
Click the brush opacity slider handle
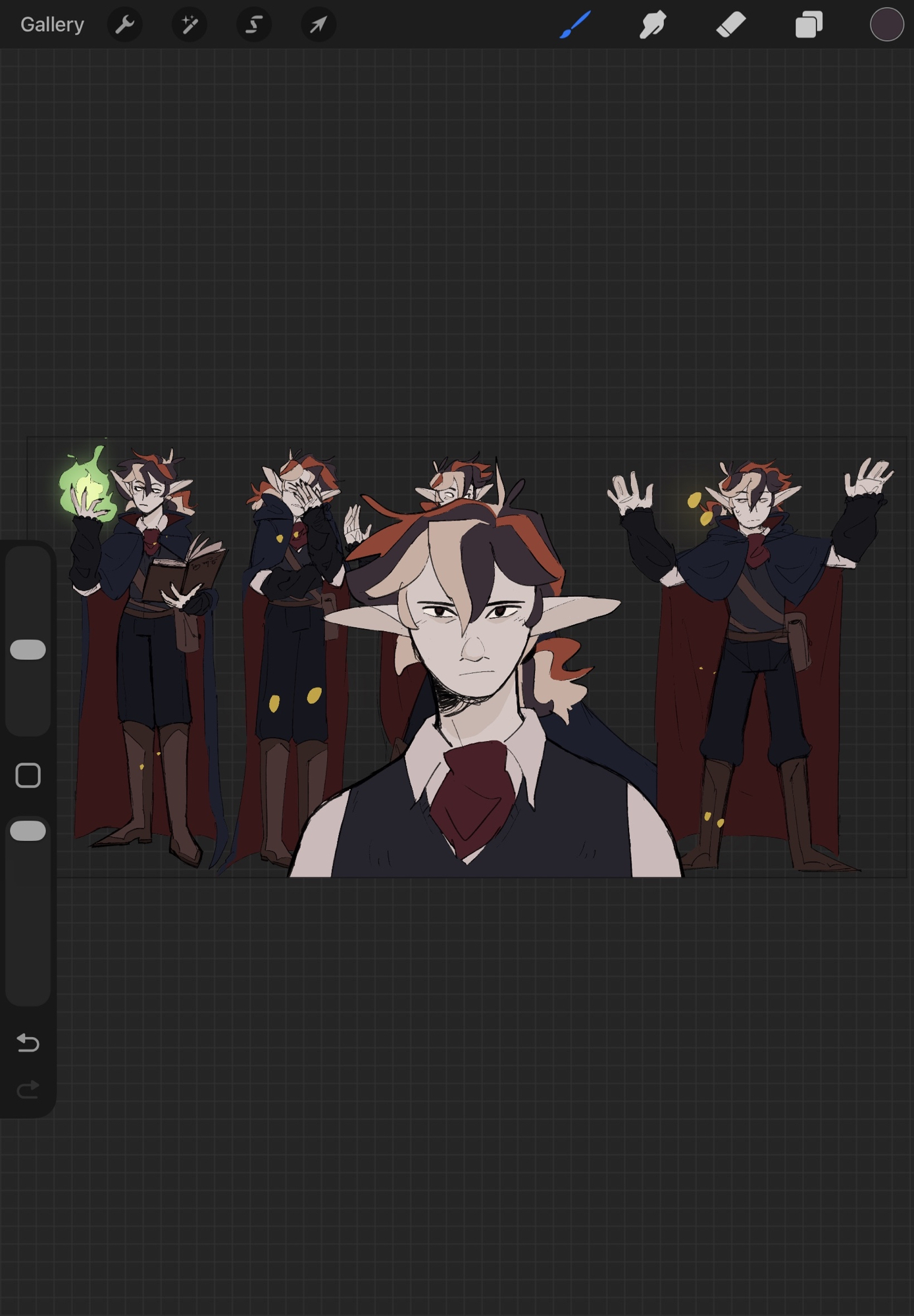click(28, 830)
